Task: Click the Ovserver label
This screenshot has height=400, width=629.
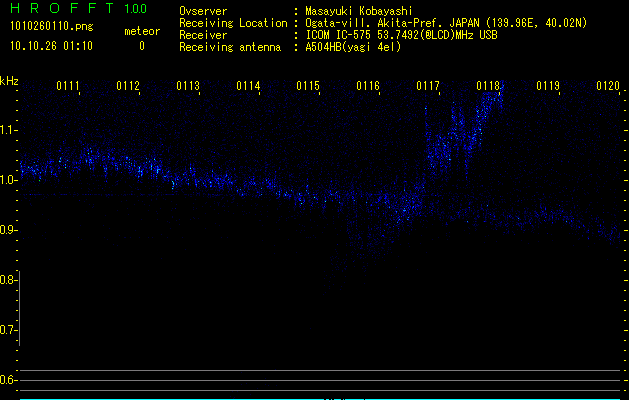Action: [203, 11]
